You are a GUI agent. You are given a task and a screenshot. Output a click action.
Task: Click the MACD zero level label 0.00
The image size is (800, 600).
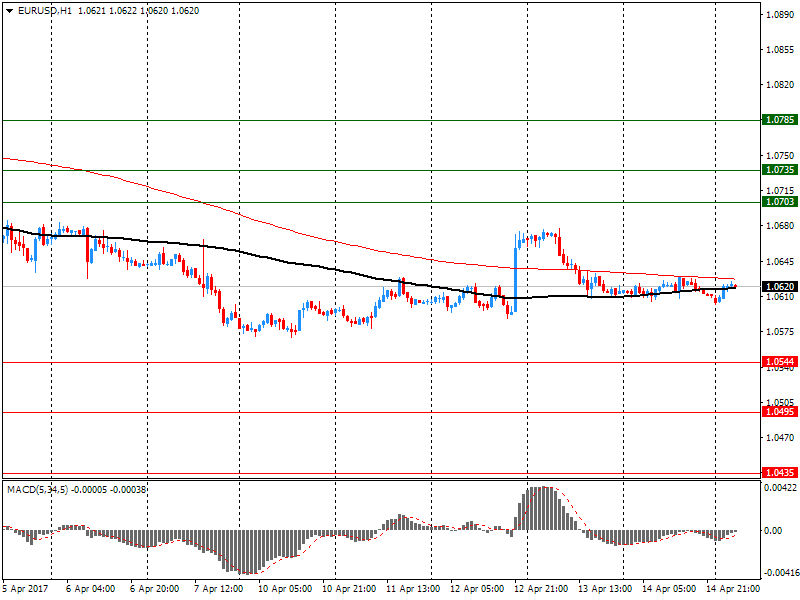coord(773,531)
